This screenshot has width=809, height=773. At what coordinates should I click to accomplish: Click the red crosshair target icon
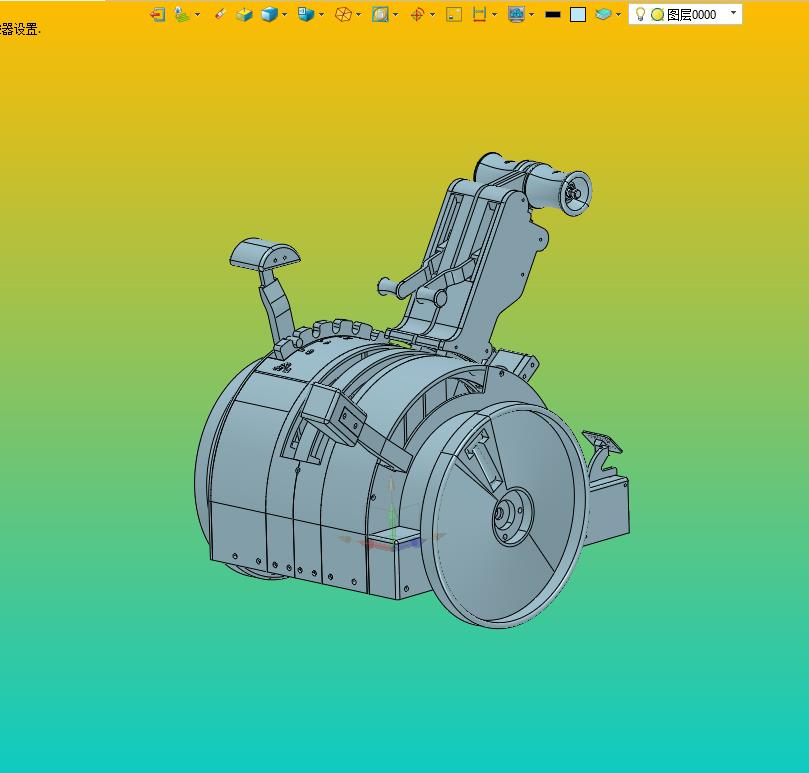(417, 14)
